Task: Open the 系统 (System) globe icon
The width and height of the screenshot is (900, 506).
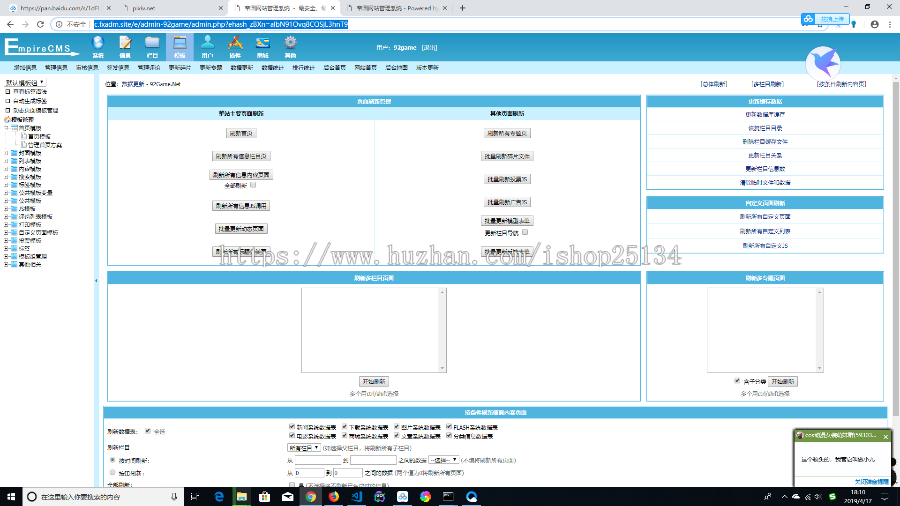Action: click(98, 44)
